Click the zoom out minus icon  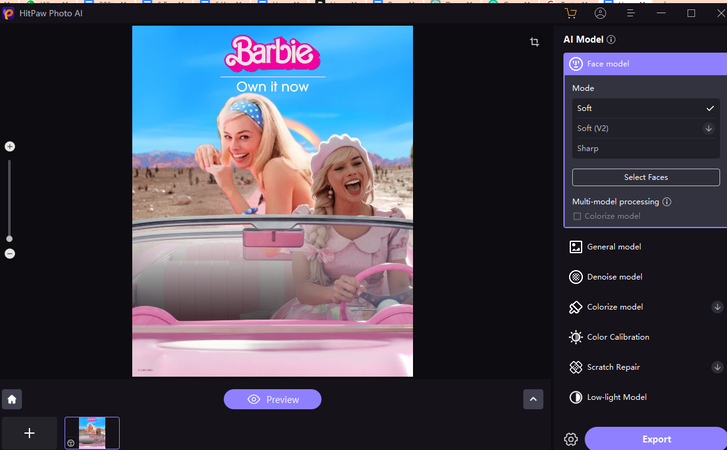click(10, 254)
